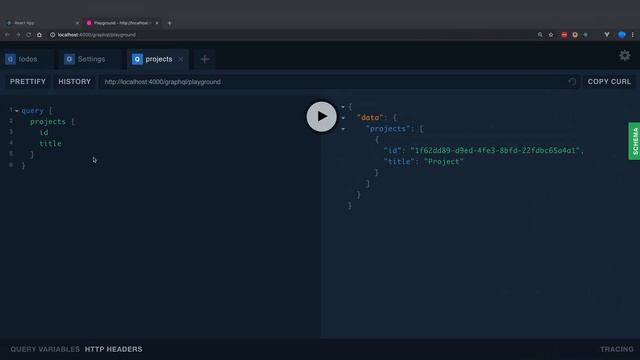Open the SCHEMA side panel
The image size is (640, 360).
tap(634, 141)
